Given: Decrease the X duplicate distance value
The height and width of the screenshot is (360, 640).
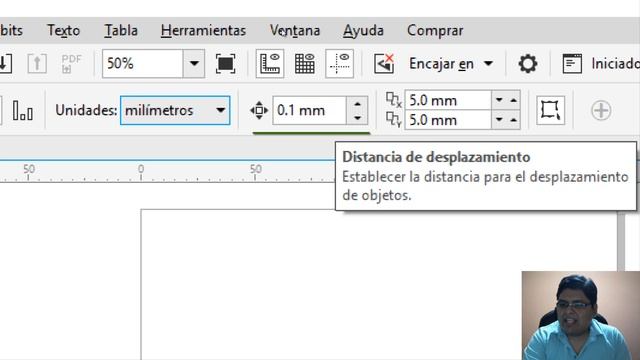Looking at the screenshot, I should (x=499, y=100).
